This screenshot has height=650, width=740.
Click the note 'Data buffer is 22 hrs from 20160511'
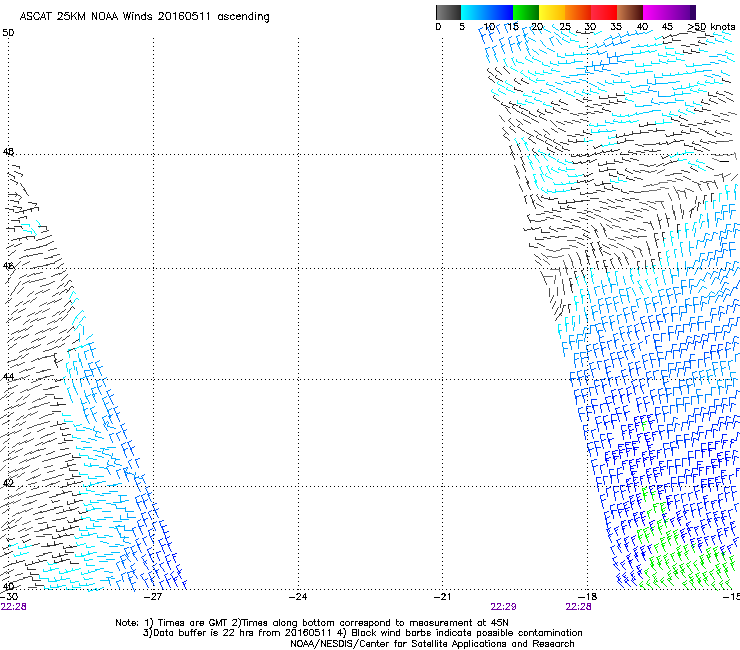pyautogui.click(x=242, y=633)
